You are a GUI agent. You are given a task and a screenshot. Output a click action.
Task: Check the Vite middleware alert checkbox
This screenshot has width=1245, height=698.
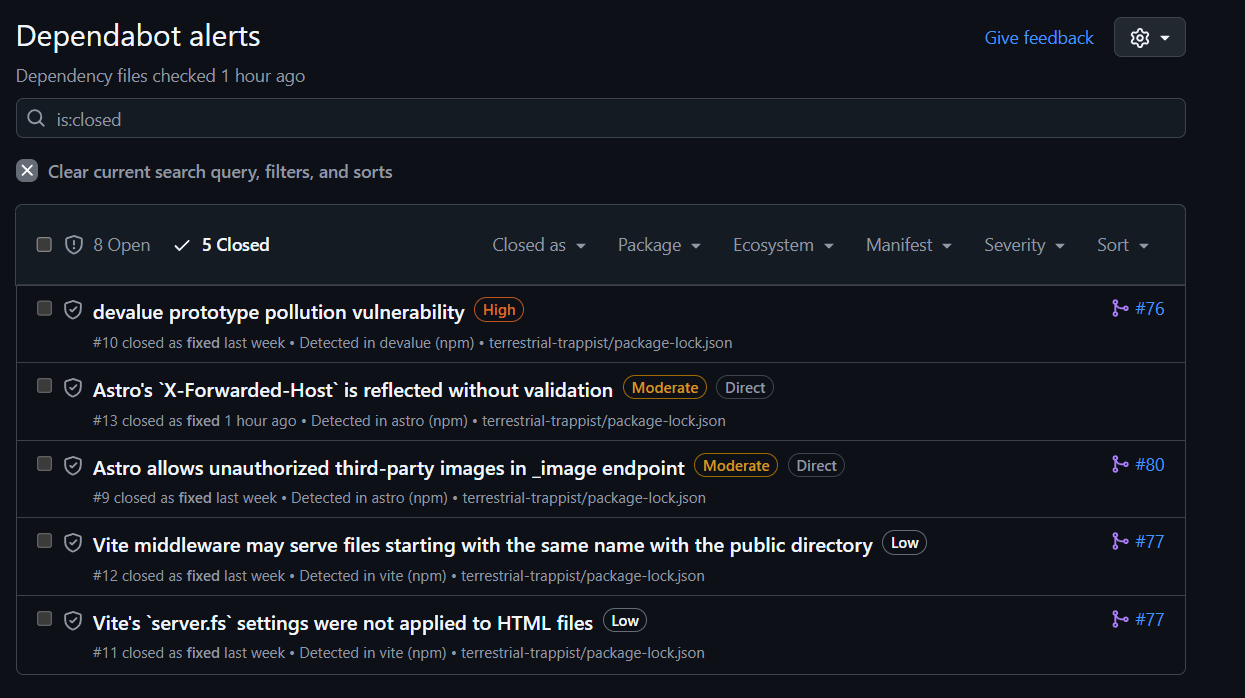point(44,541)
